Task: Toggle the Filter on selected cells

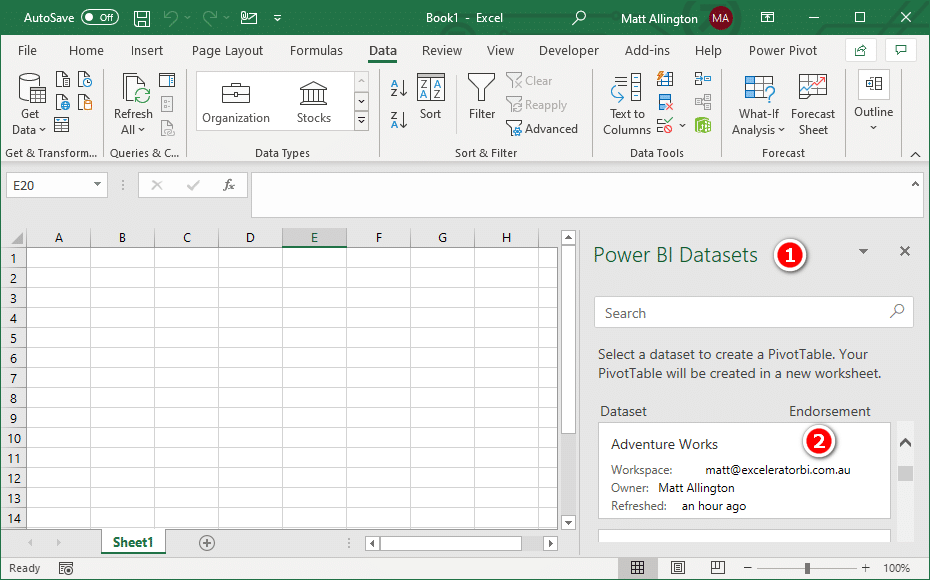Action: 482,97
